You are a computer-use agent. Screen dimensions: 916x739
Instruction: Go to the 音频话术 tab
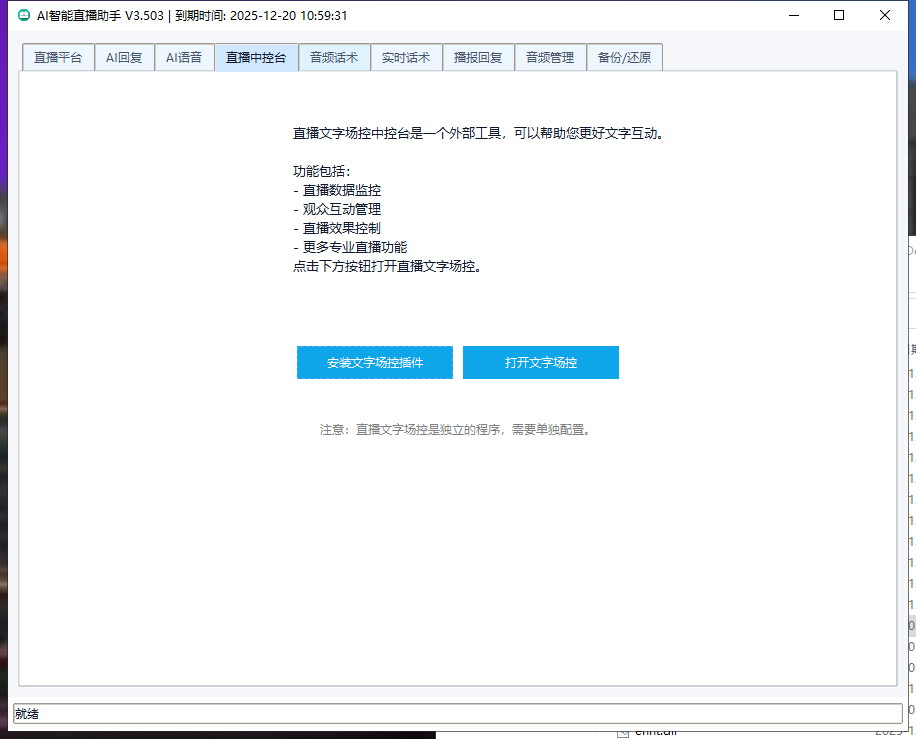[334, 58]
